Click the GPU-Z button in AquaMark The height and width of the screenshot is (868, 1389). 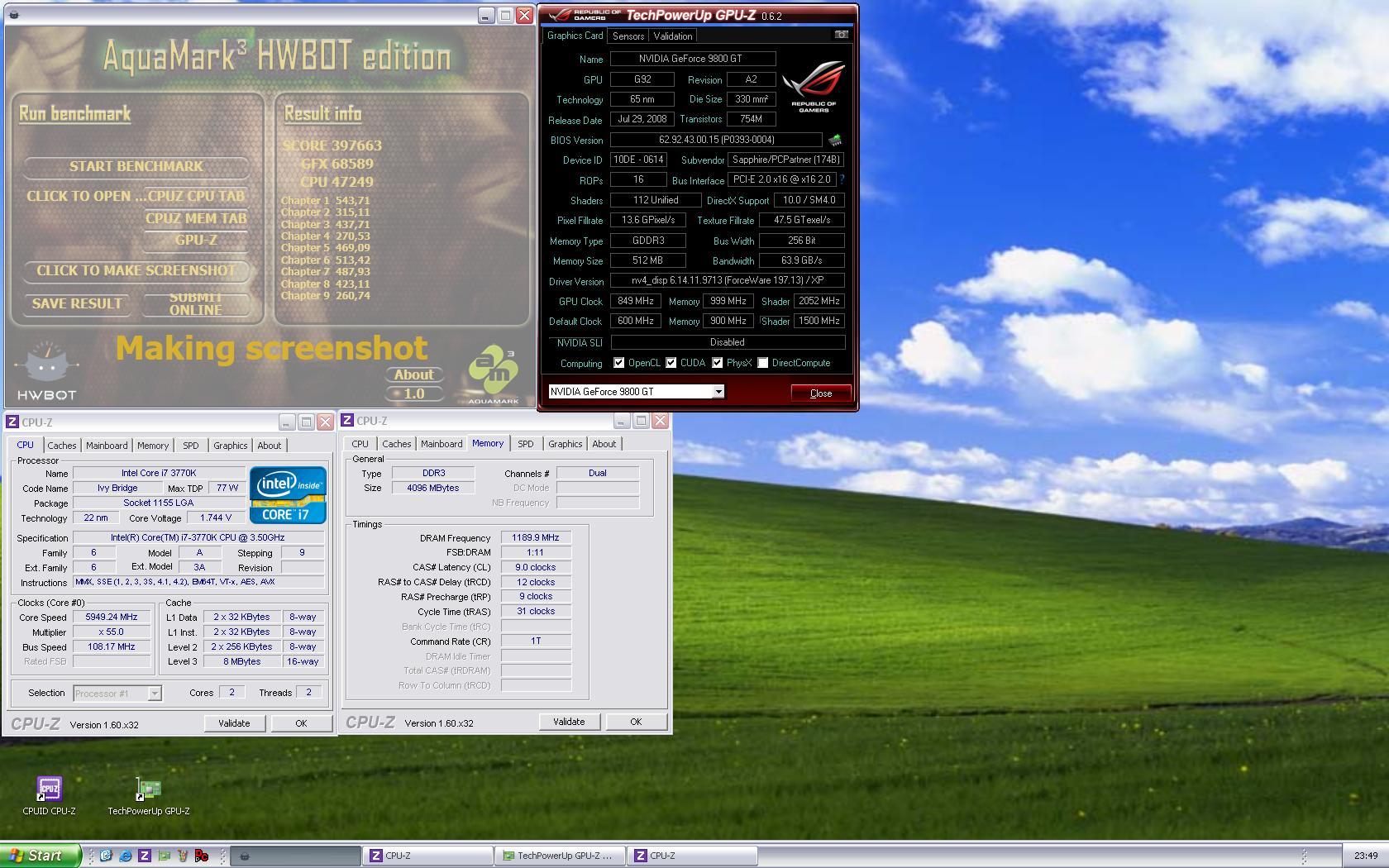click(x=196, y=241)
